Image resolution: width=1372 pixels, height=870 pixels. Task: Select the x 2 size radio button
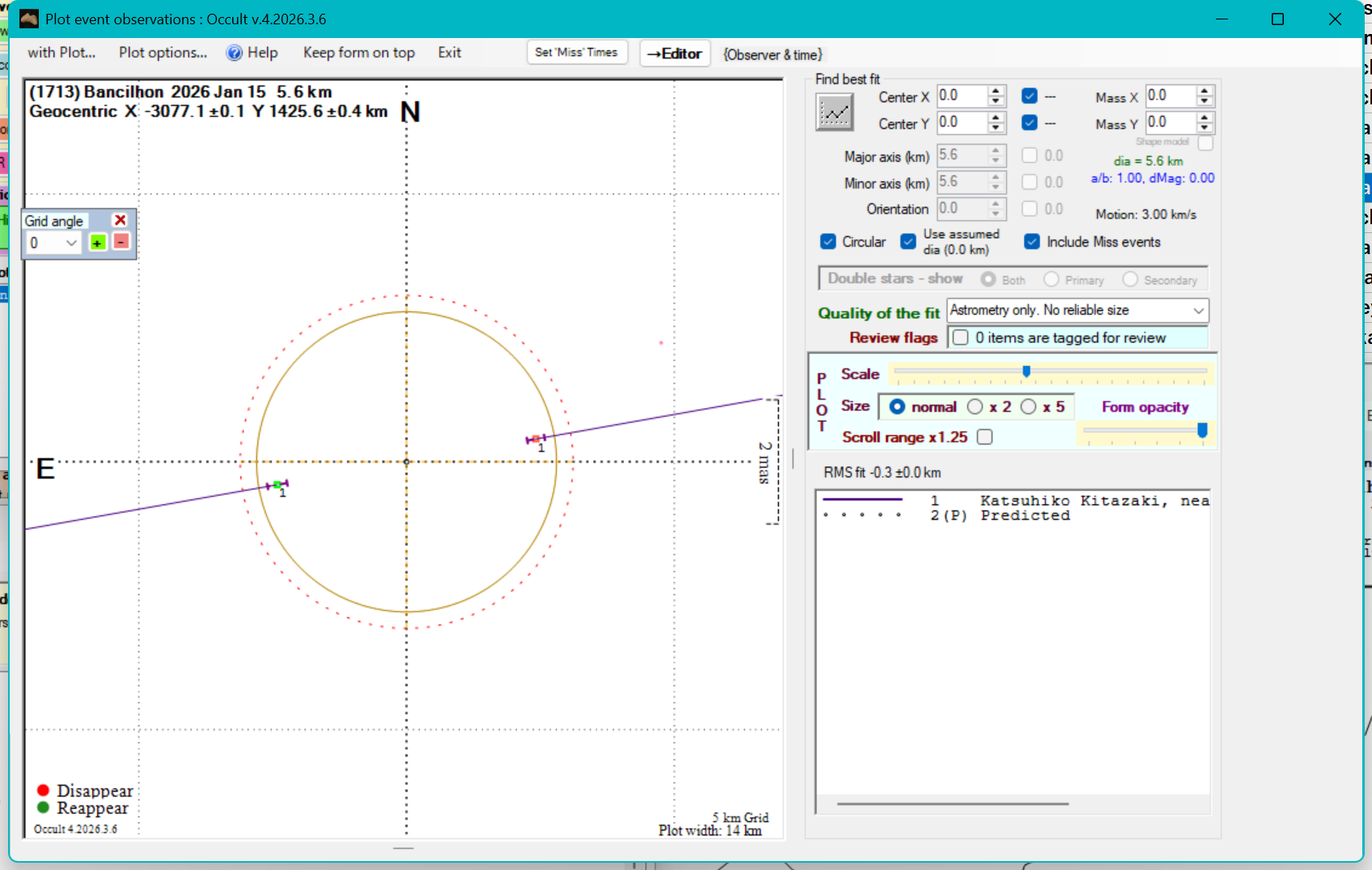point(976,407)
